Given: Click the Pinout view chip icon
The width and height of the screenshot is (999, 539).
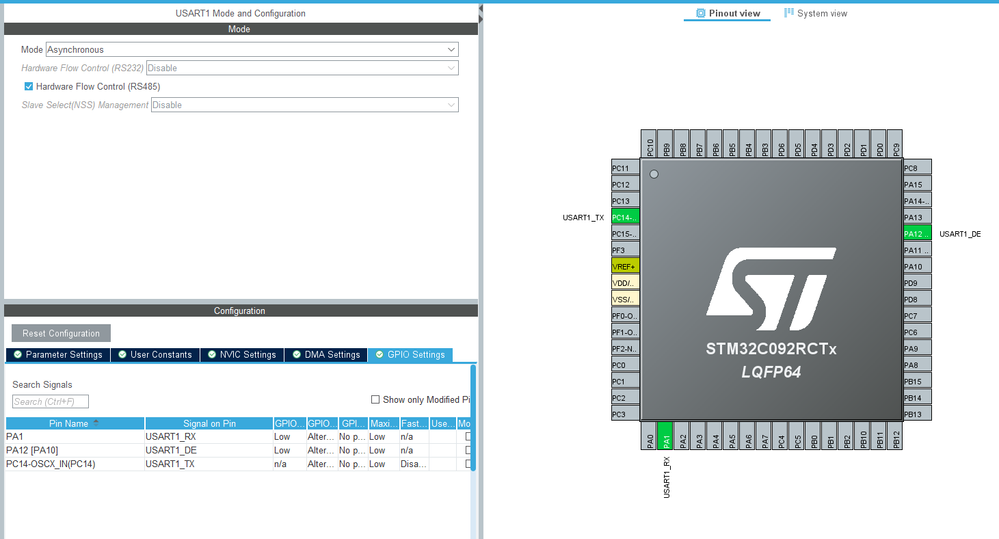Looking at the screenshot, I should (x=700, y=13).
